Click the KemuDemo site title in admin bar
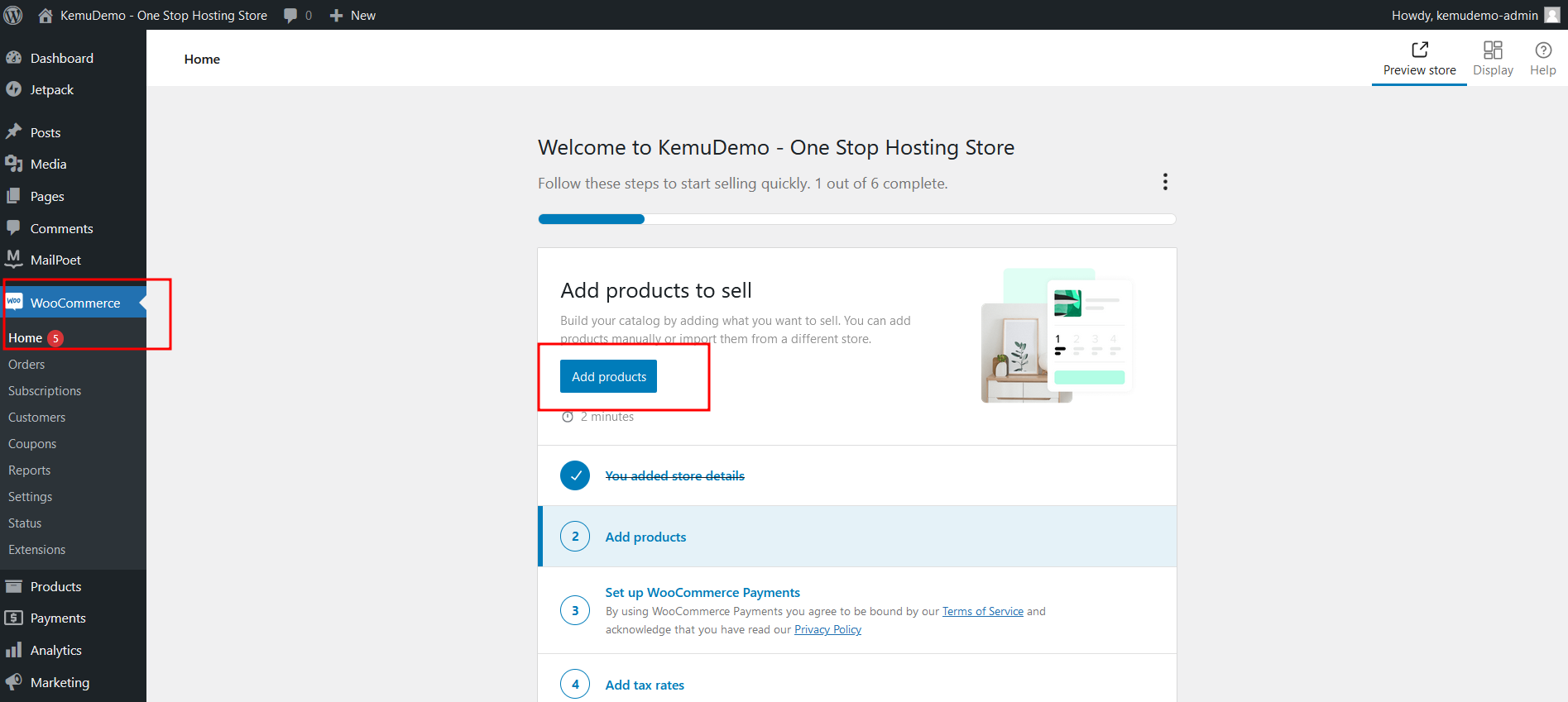Image resolution: width=1568 pixels, height=702 pixels. (x=164, y=15)
